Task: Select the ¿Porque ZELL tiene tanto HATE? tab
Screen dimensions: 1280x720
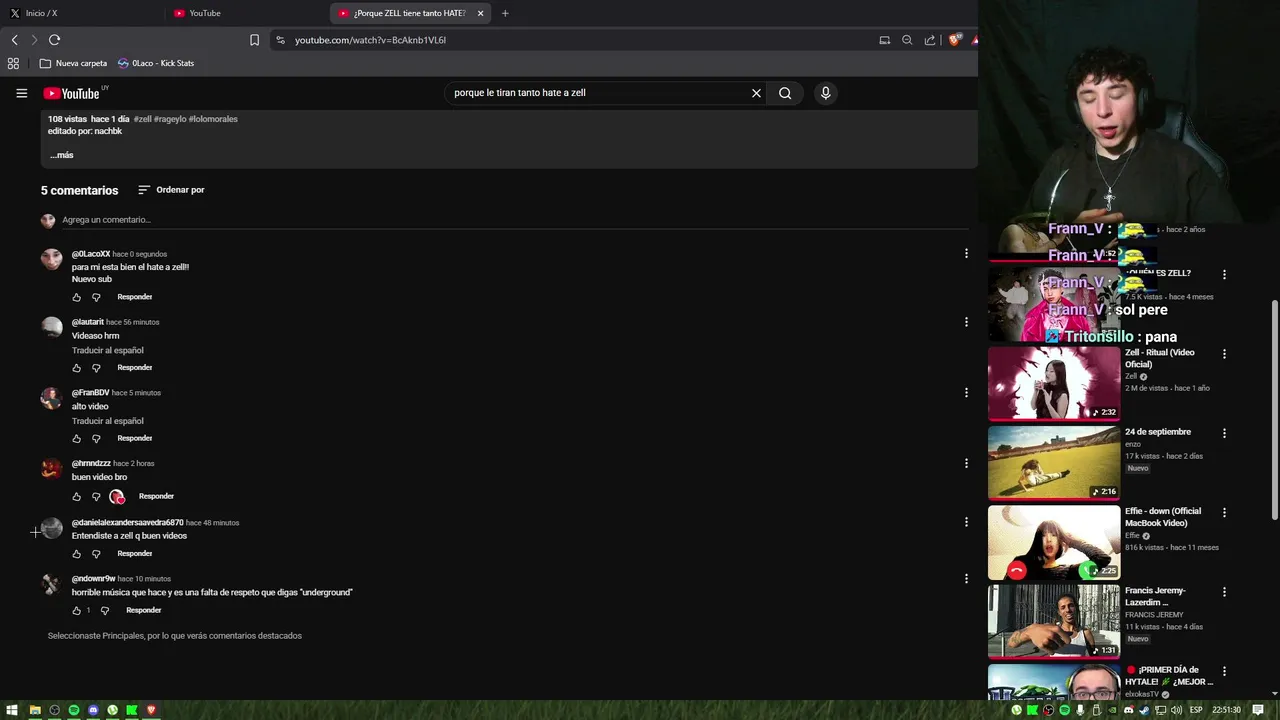Action: pos(410,13)
